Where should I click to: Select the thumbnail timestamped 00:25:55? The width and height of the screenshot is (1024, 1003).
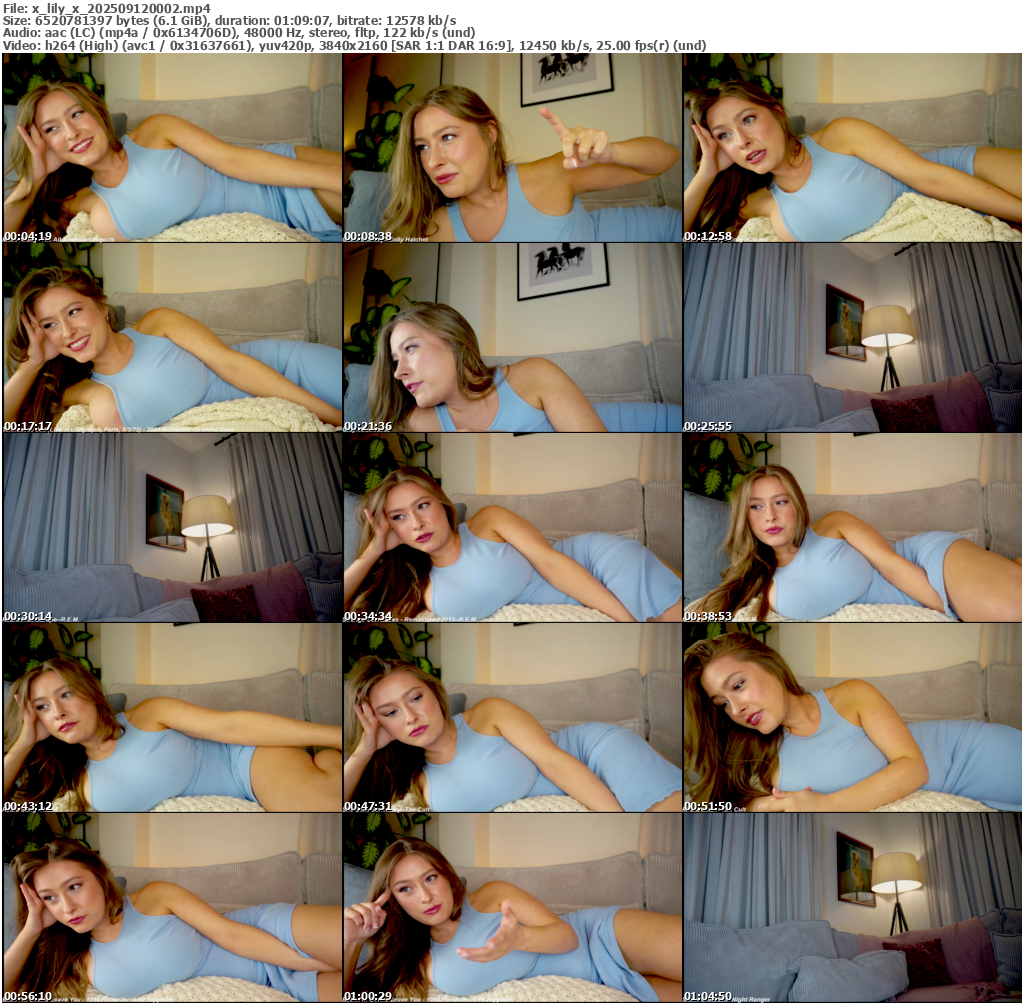pos(852,338)
